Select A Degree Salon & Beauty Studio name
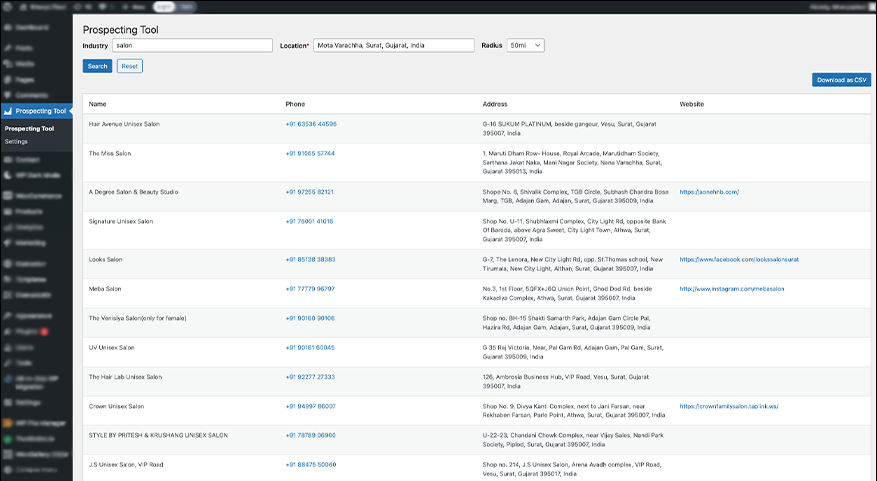877x481 pixels. click(133, 192)
